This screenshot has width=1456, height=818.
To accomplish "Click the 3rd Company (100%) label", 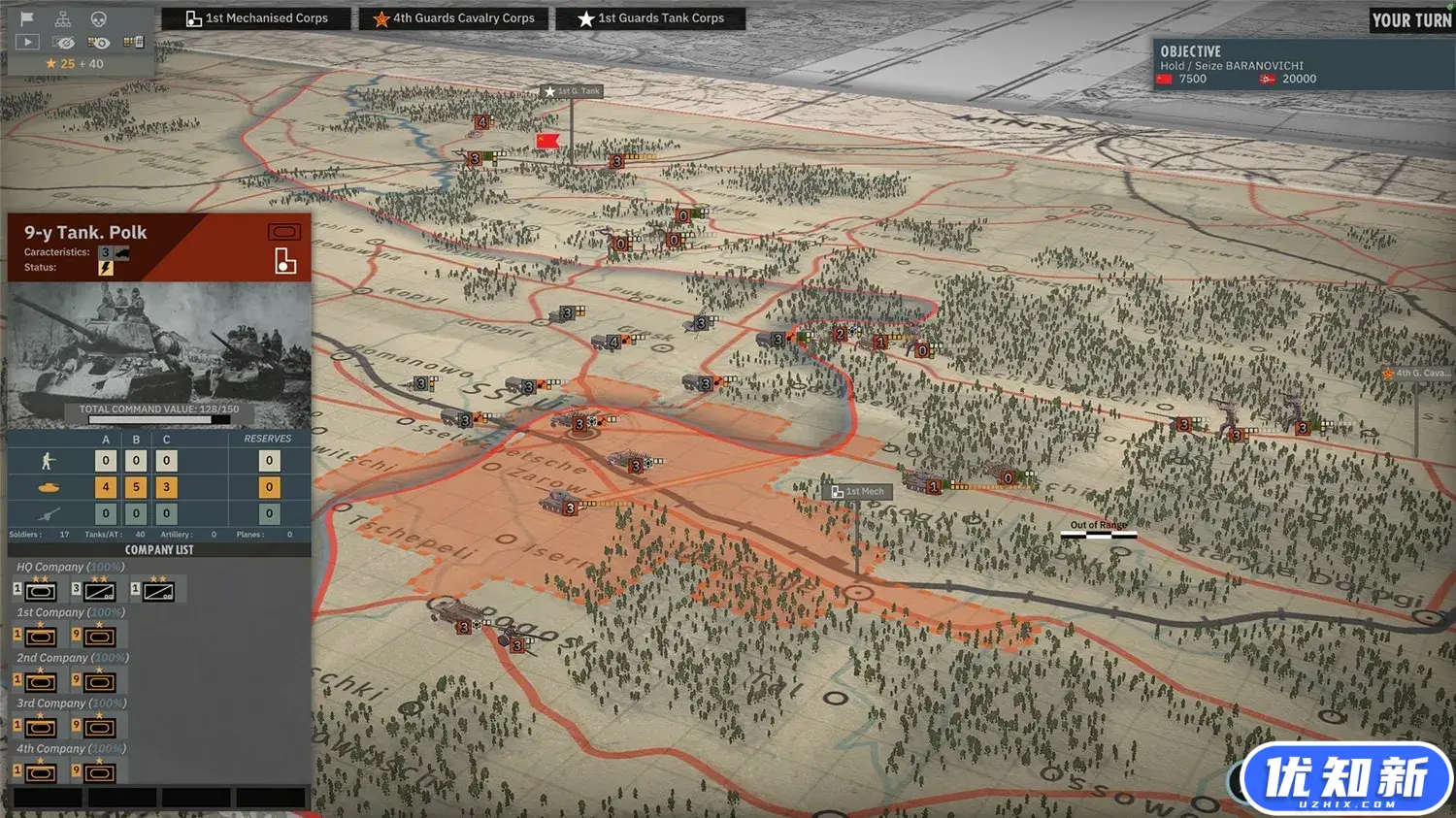I will point(72,703).
